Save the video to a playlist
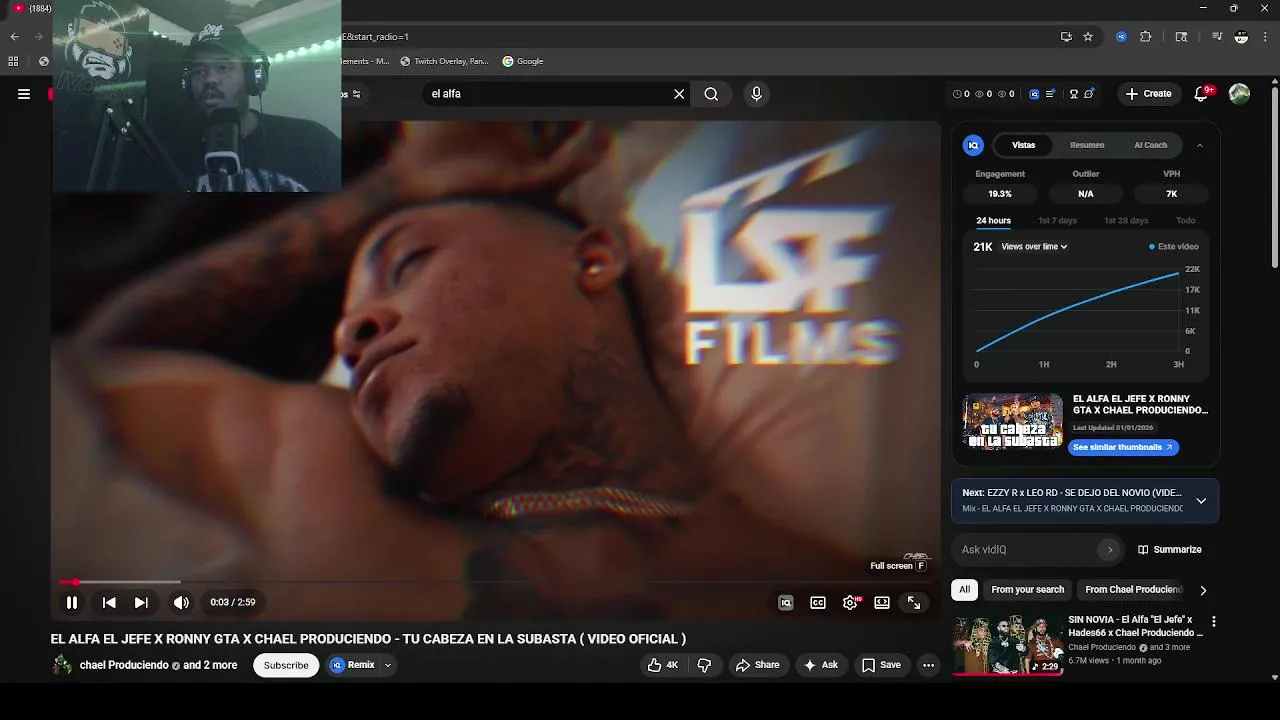This screenshot has width=1280, height=720. 881,665
